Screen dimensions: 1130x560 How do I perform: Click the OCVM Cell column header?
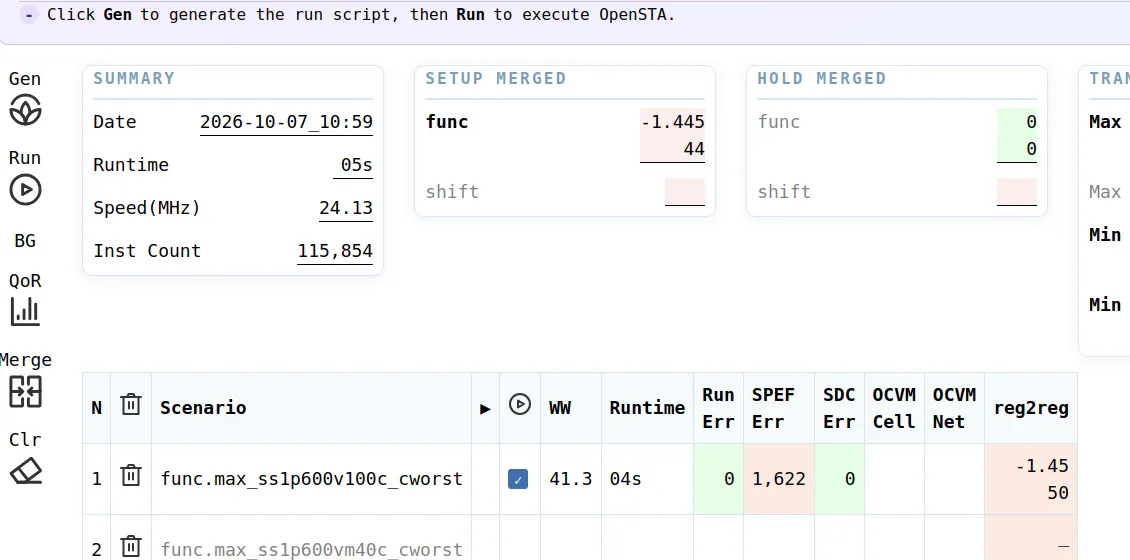pos(894,408)
